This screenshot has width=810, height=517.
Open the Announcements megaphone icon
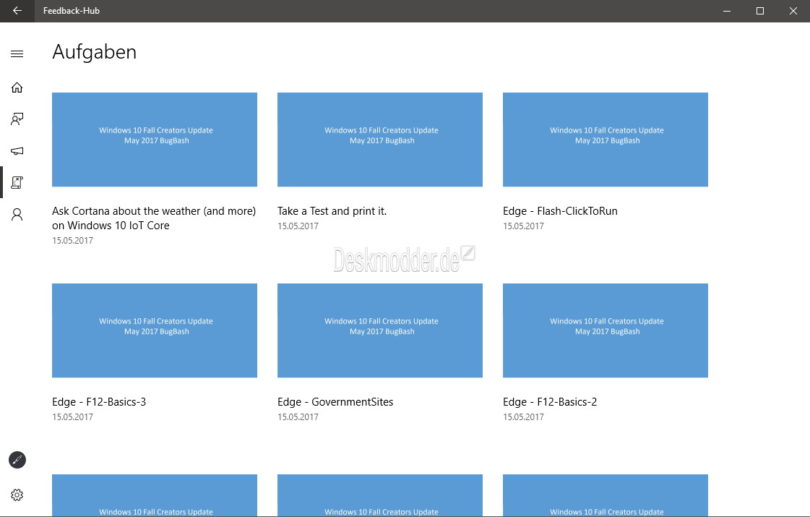coord(17,151)
